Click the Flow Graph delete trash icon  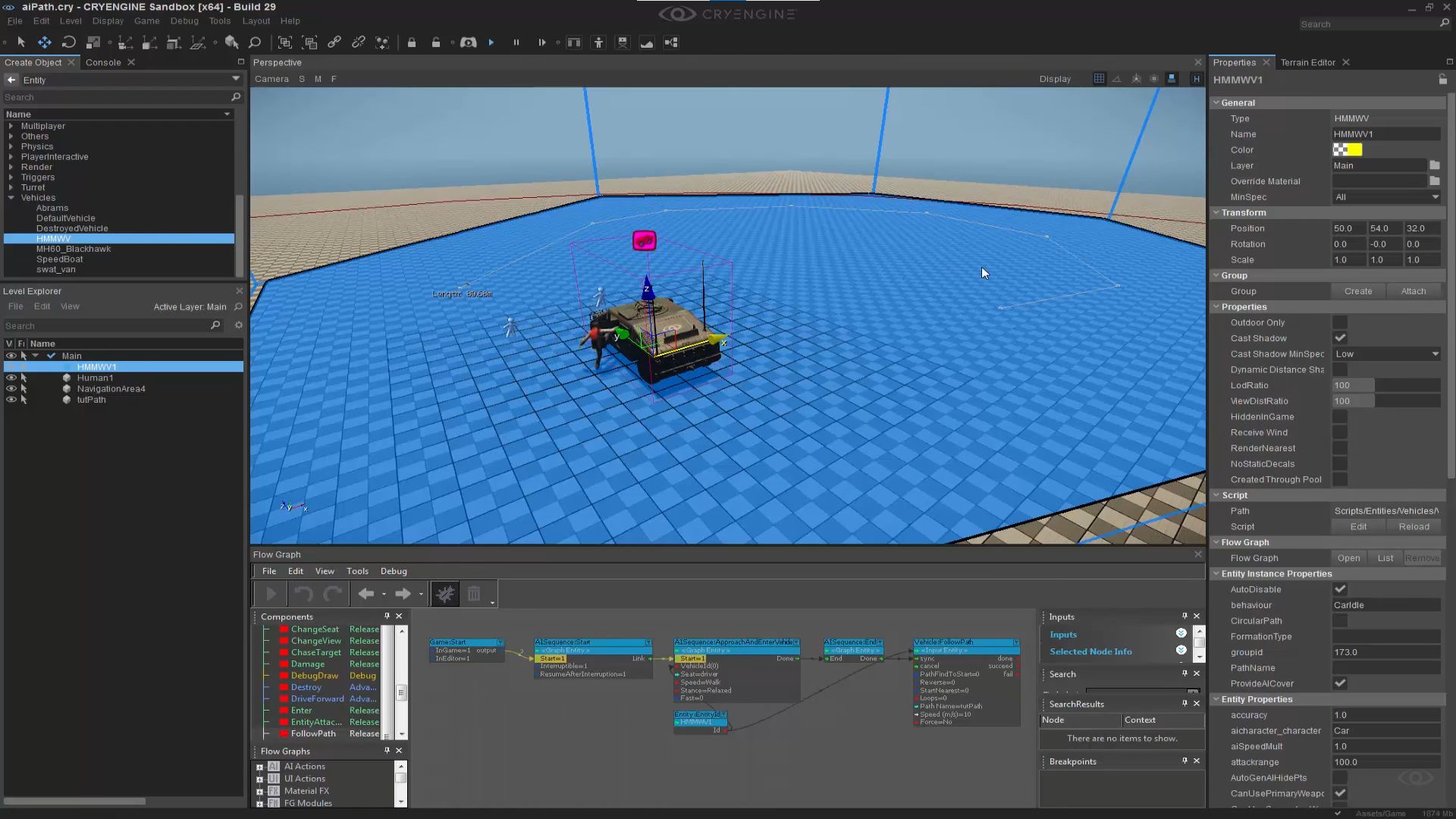[474, 594]
